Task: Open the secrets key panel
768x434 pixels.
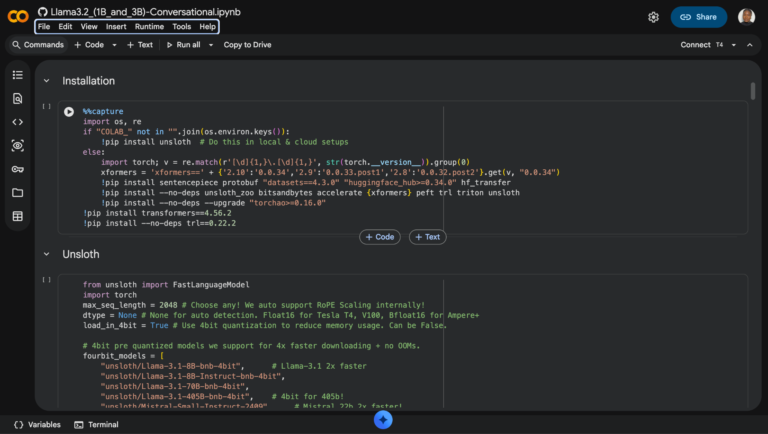Action: tap(18, 169)
